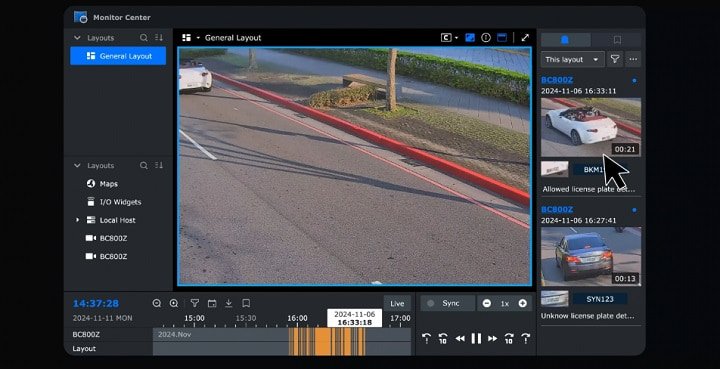Open the timeline calendar date picker
The image size is (720, 369).
click(212, 303)
